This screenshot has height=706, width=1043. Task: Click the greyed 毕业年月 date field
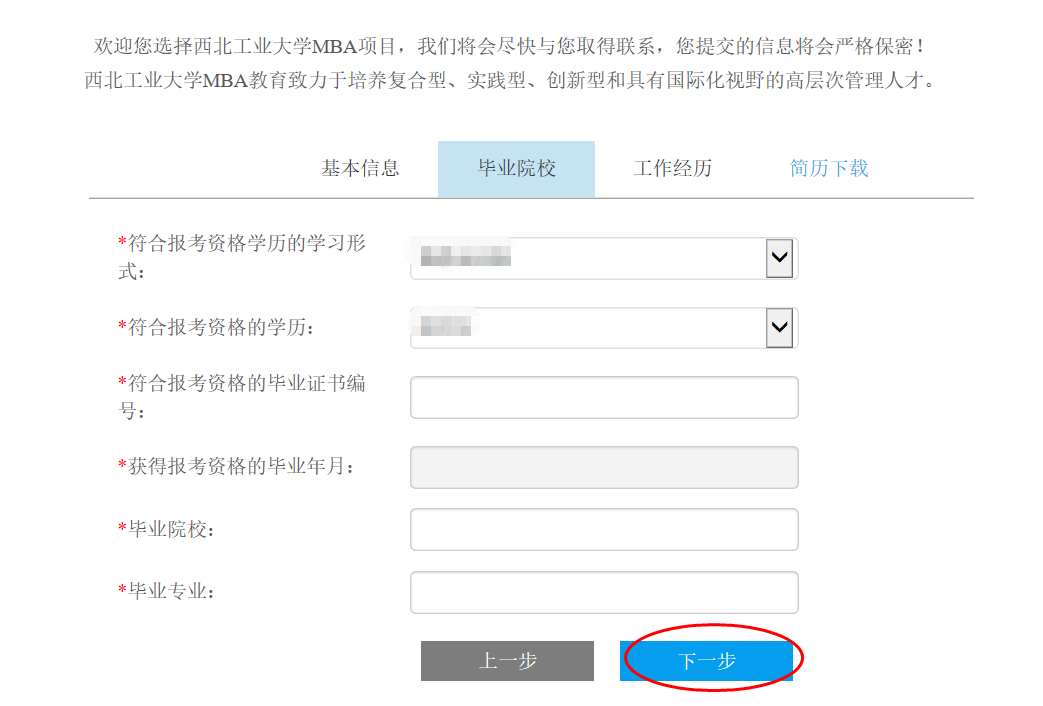pos(604,467)
